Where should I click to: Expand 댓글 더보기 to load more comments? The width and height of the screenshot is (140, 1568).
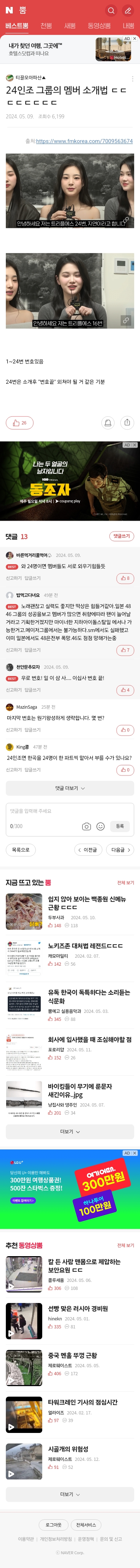pos(70,788)
